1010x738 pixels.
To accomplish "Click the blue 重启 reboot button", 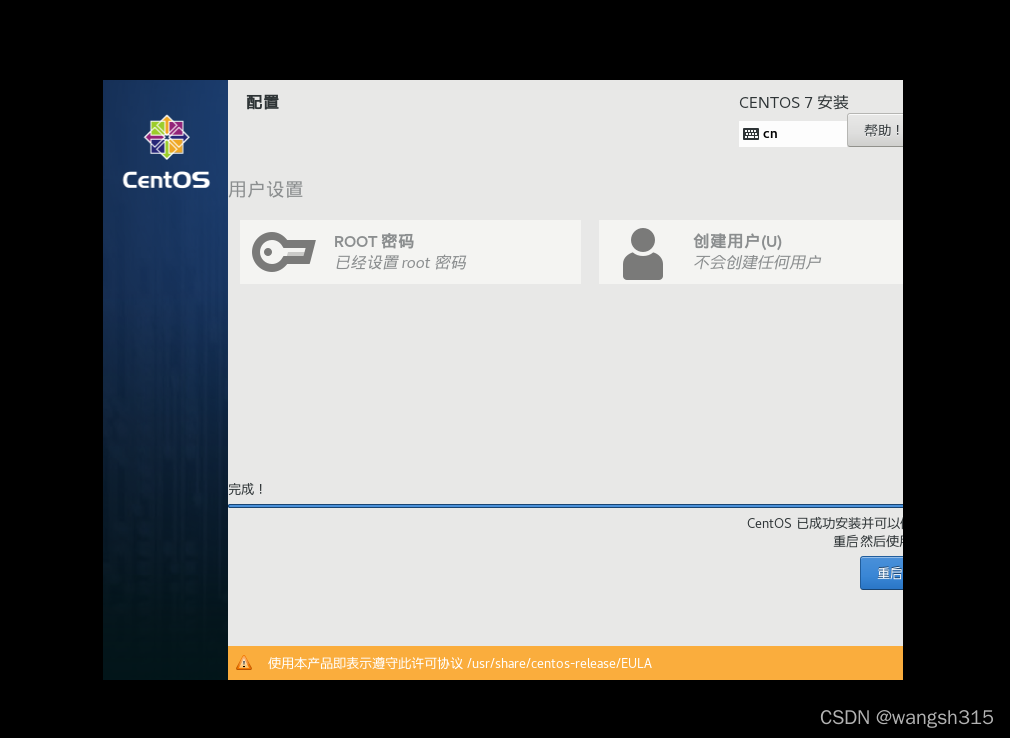I will point(881,573).
